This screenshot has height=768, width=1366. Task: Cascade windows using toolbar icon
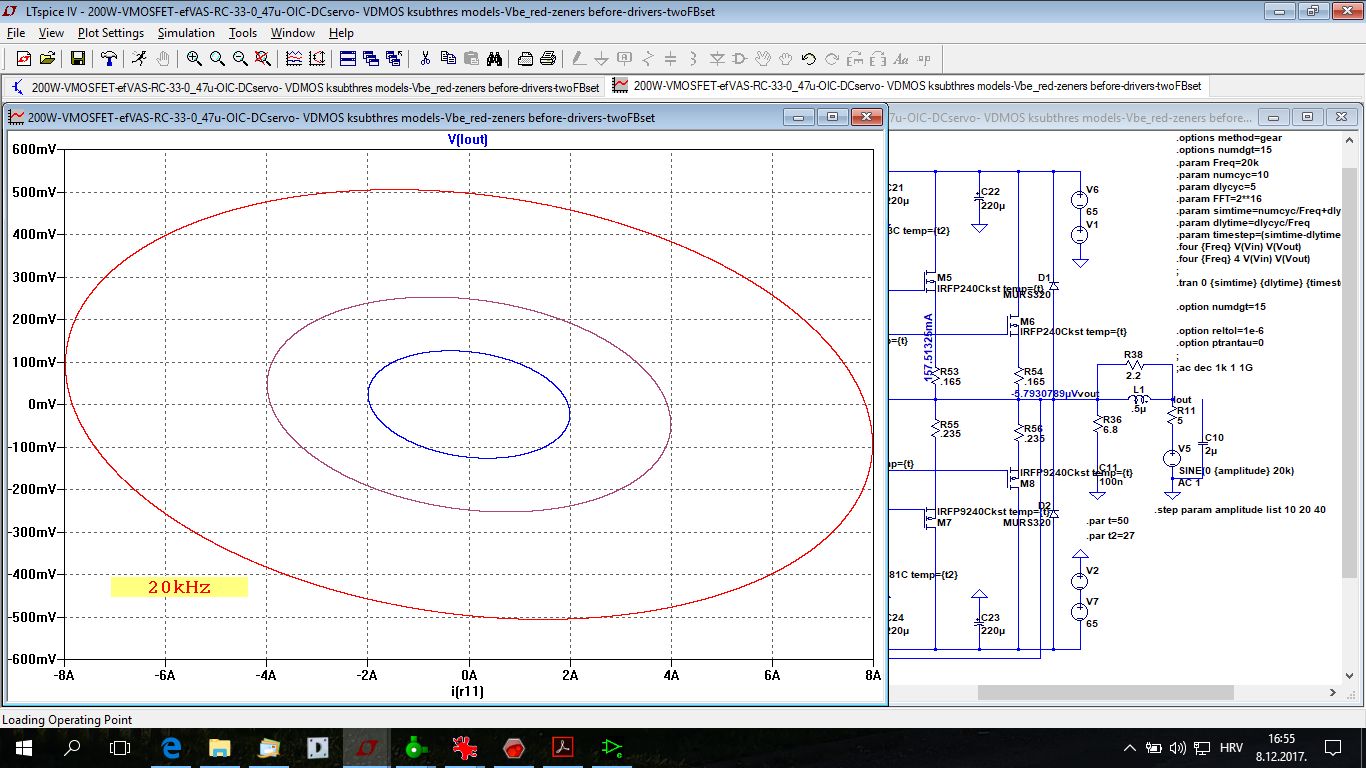[371, 58]
